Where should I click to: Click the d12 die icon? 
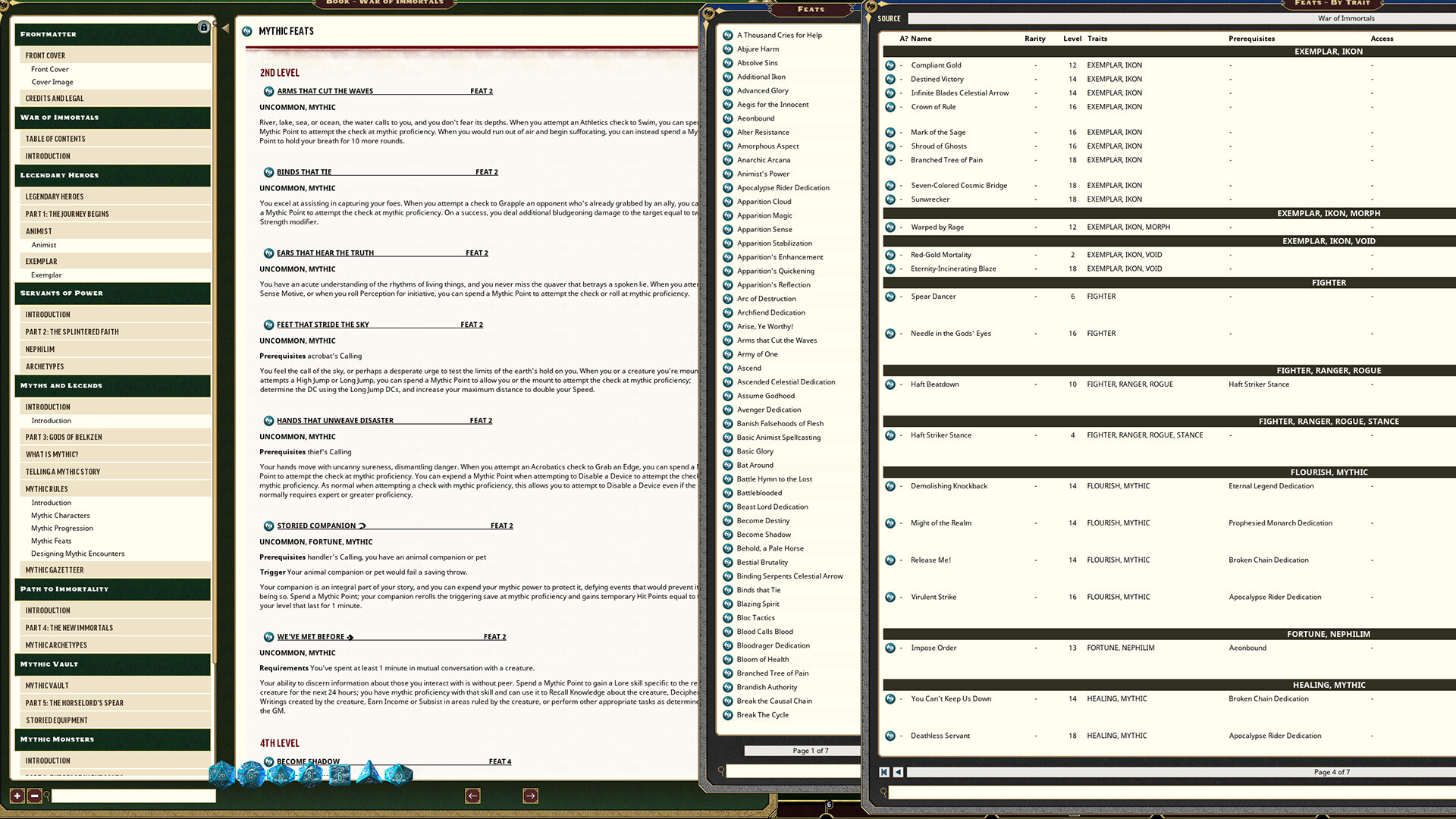click(x=251, y=774)
